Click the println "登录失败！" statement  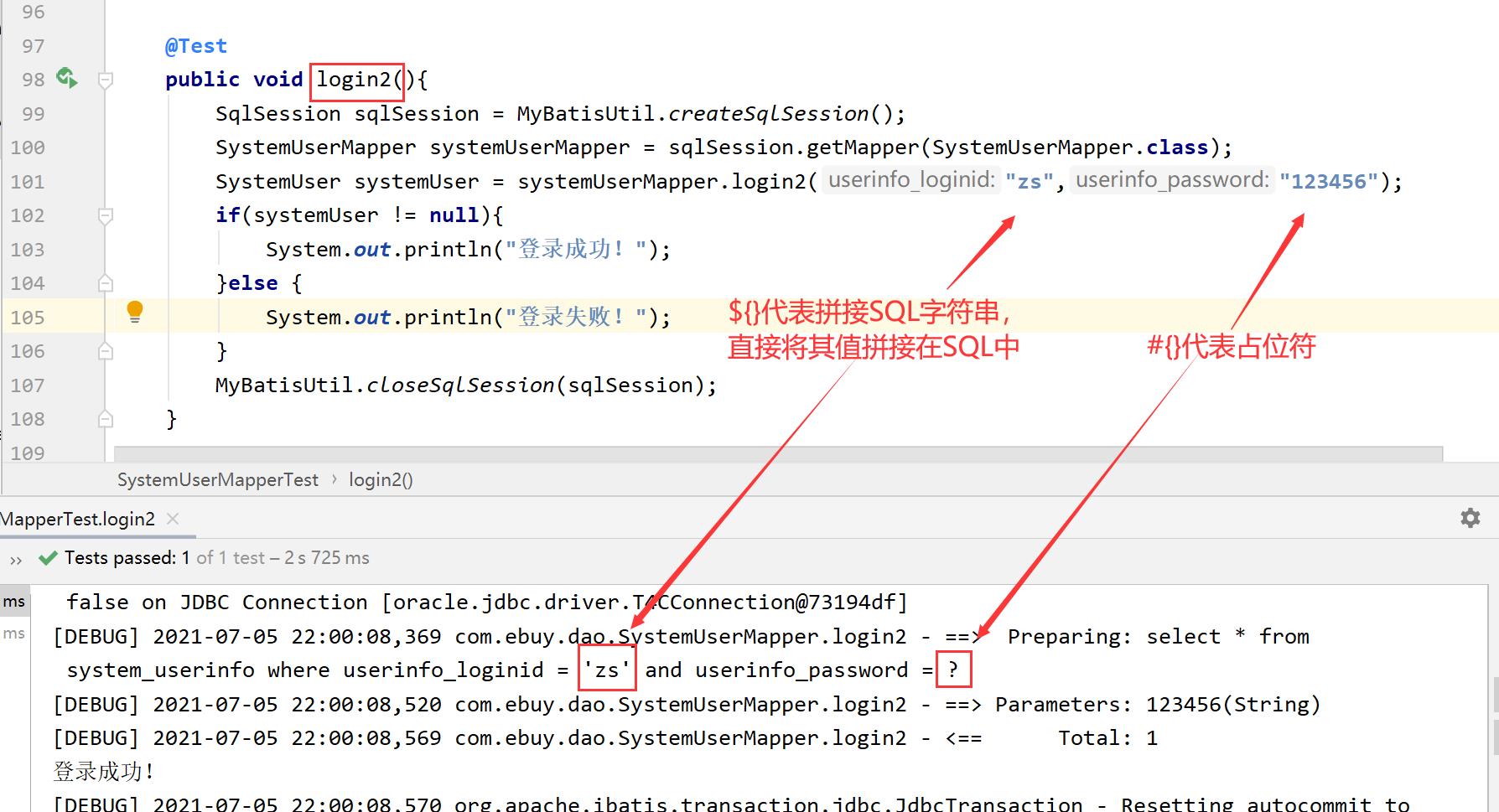(468, 318)
